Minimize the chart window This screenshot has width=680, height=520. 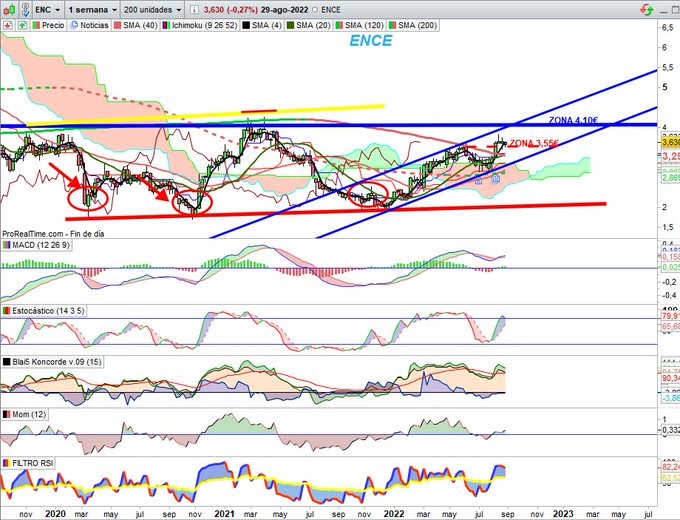[664, 10]
